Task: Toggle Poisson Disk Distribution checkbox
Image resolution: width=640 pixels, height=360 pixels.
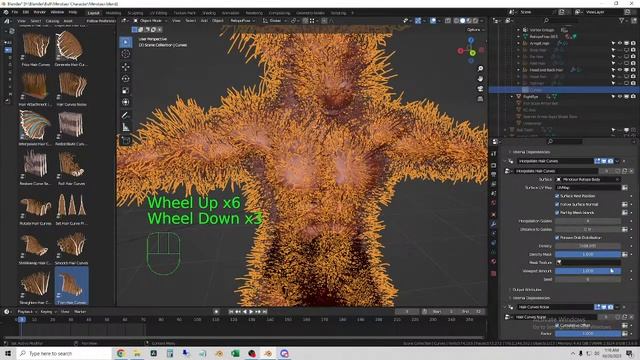Action: point(557,238)
